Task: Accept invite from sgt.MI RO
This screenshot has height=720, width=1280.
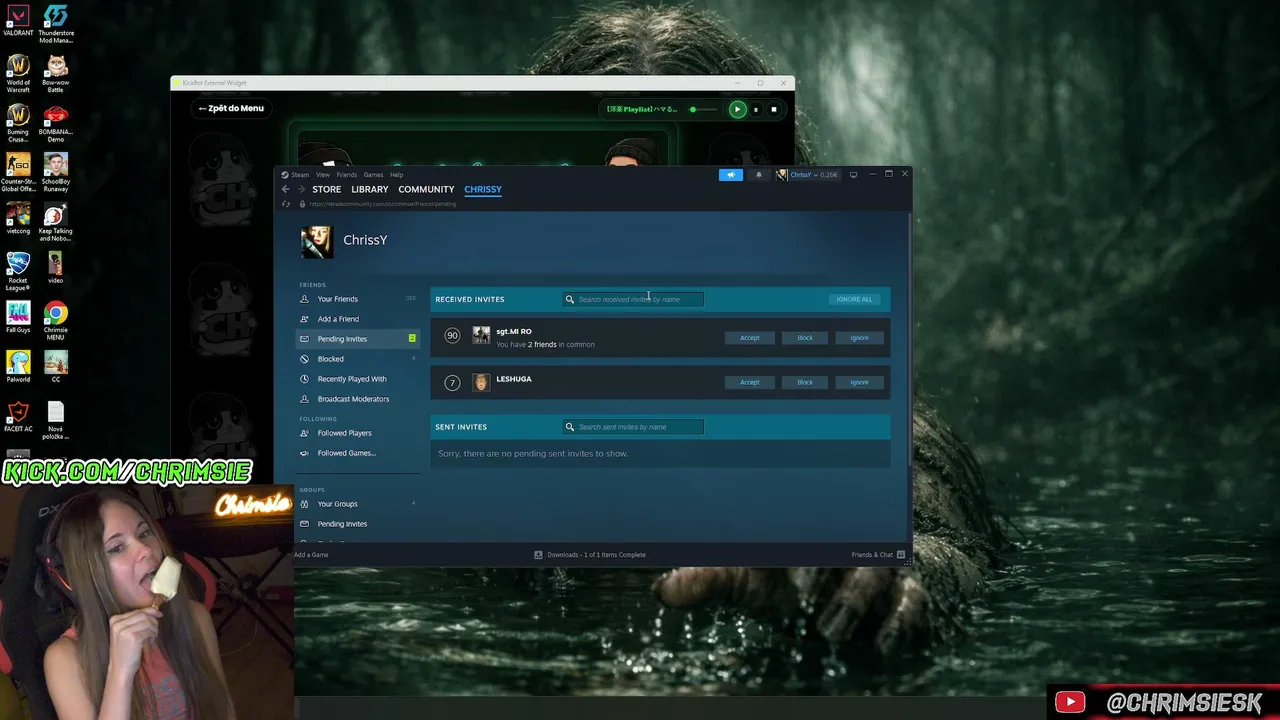Action: tap(750, 338)
